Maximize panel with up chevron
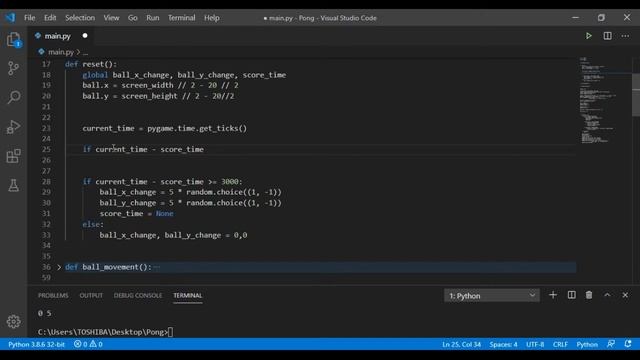Image resolution: width=640 pixels, height=360 pixels. (607, 295)
